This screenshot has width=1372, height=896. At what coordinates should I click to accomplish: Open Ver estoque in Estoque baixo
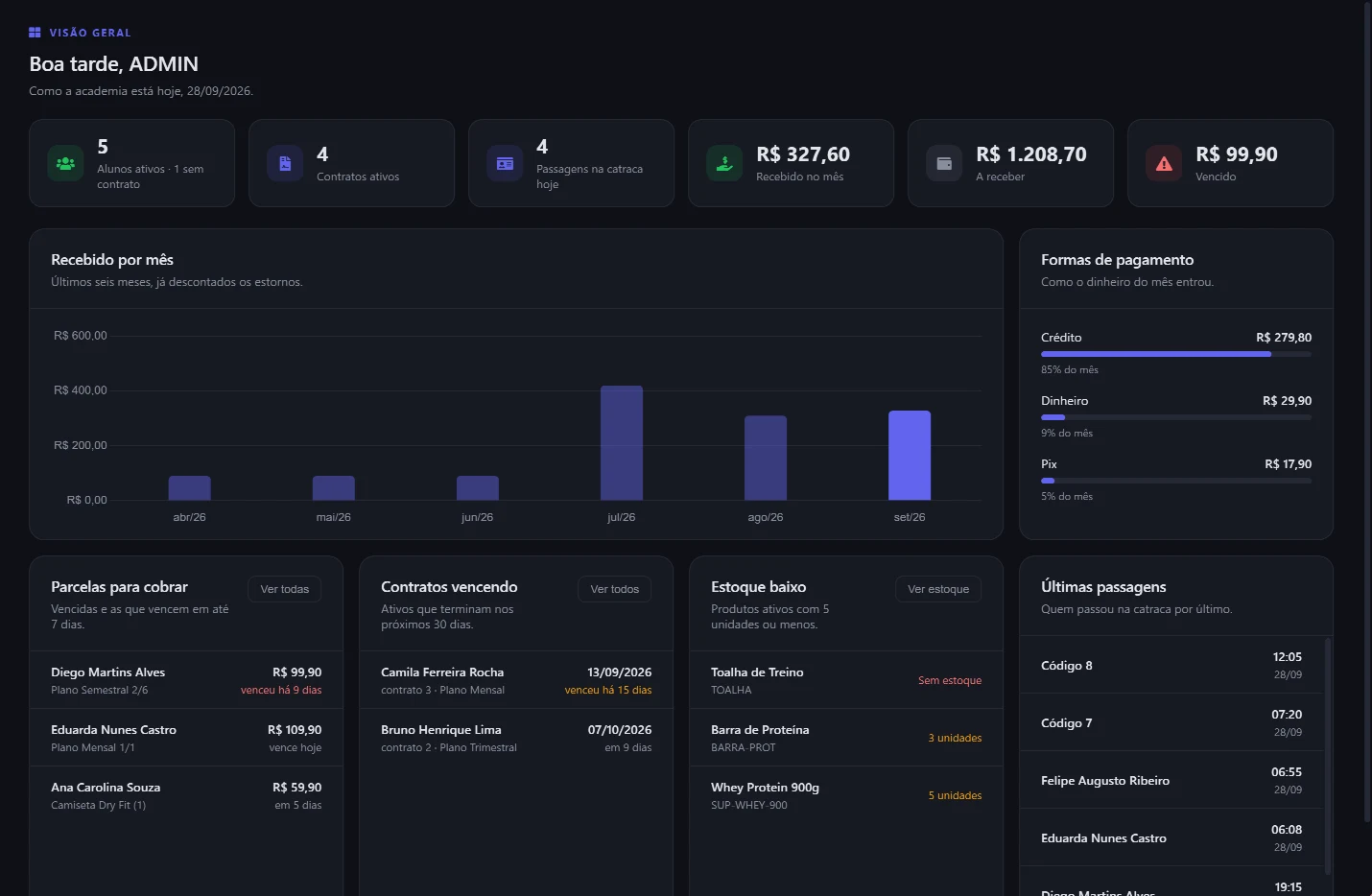(x=938, y=589)
